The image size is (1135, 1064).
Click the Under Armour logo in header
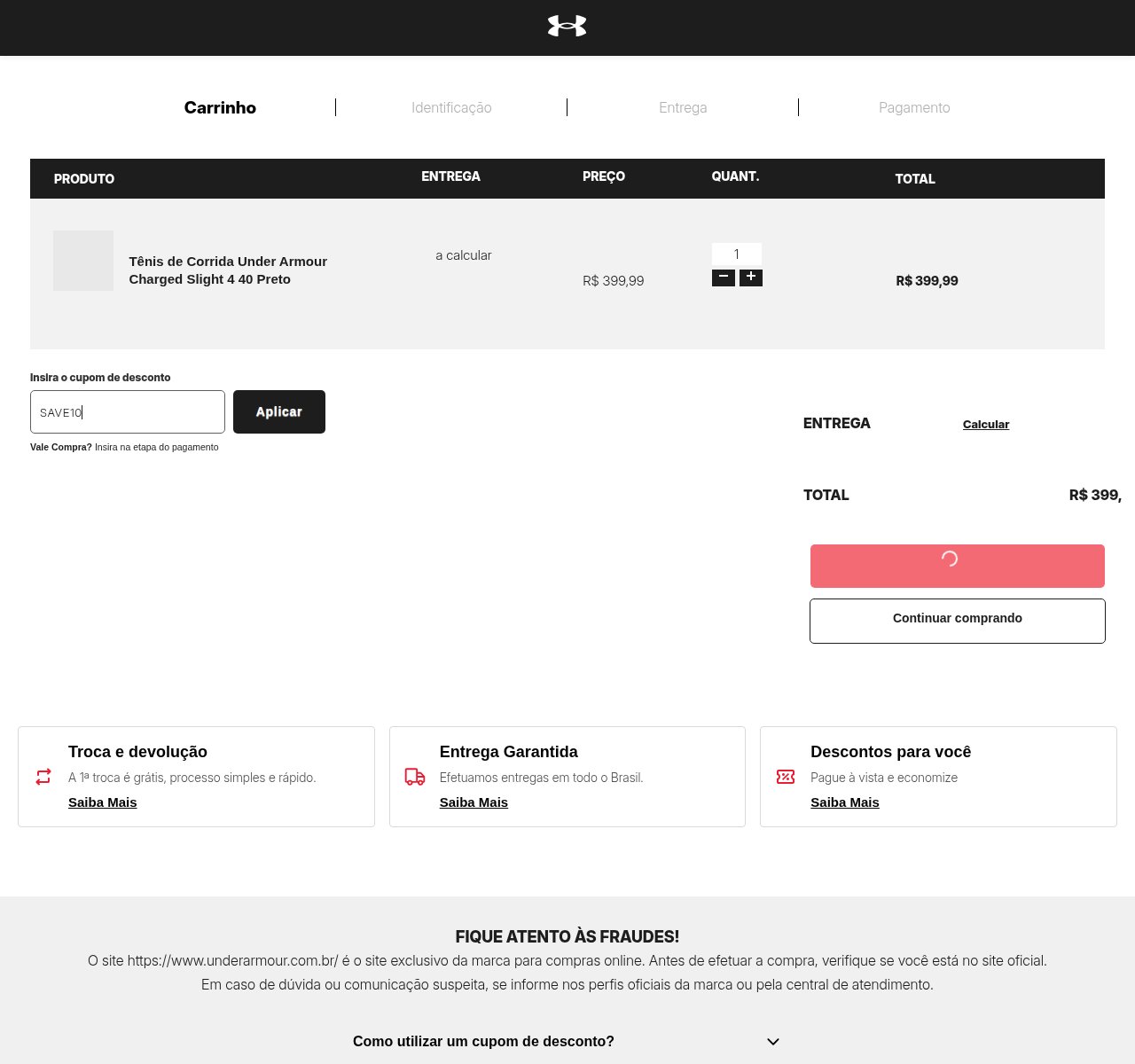567,27
